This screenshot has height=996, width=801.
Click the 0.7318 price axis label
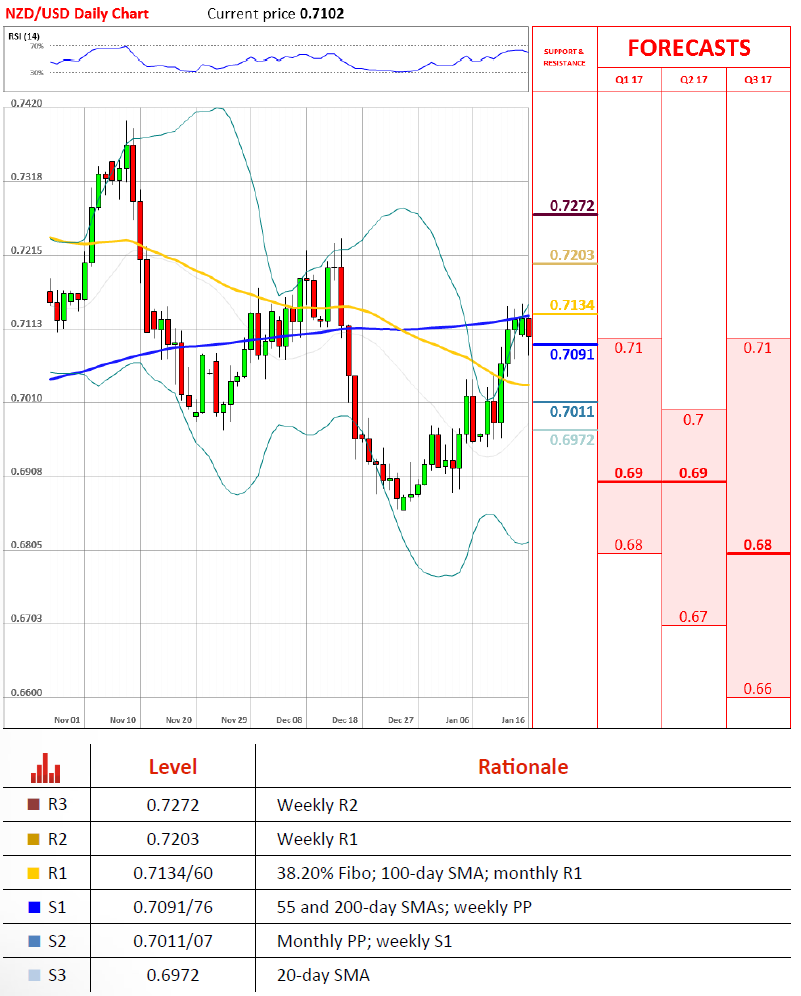click(27, 177)
